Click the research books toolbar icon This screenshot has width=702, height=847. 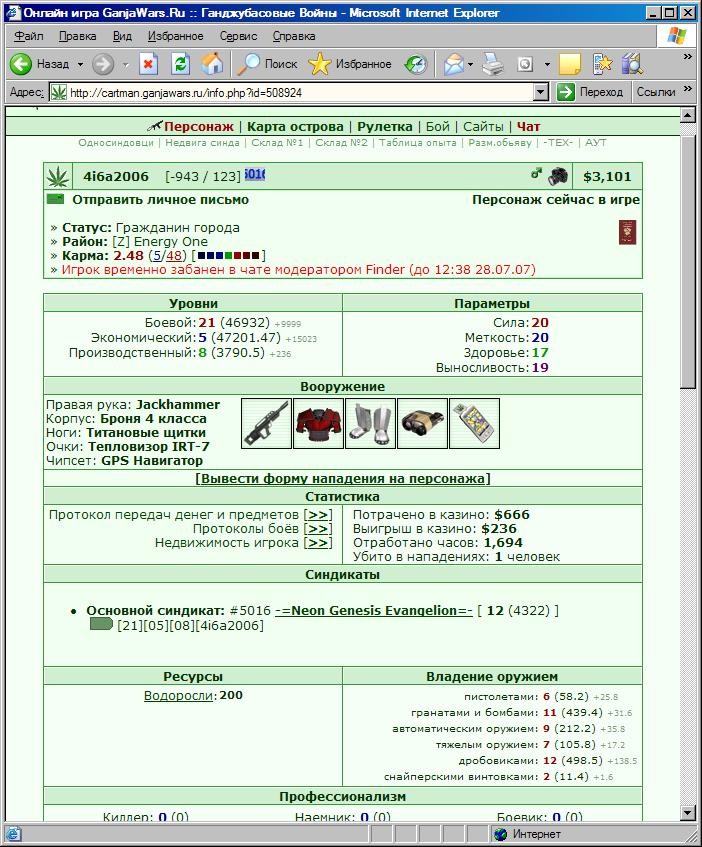[x=632, y=64]
